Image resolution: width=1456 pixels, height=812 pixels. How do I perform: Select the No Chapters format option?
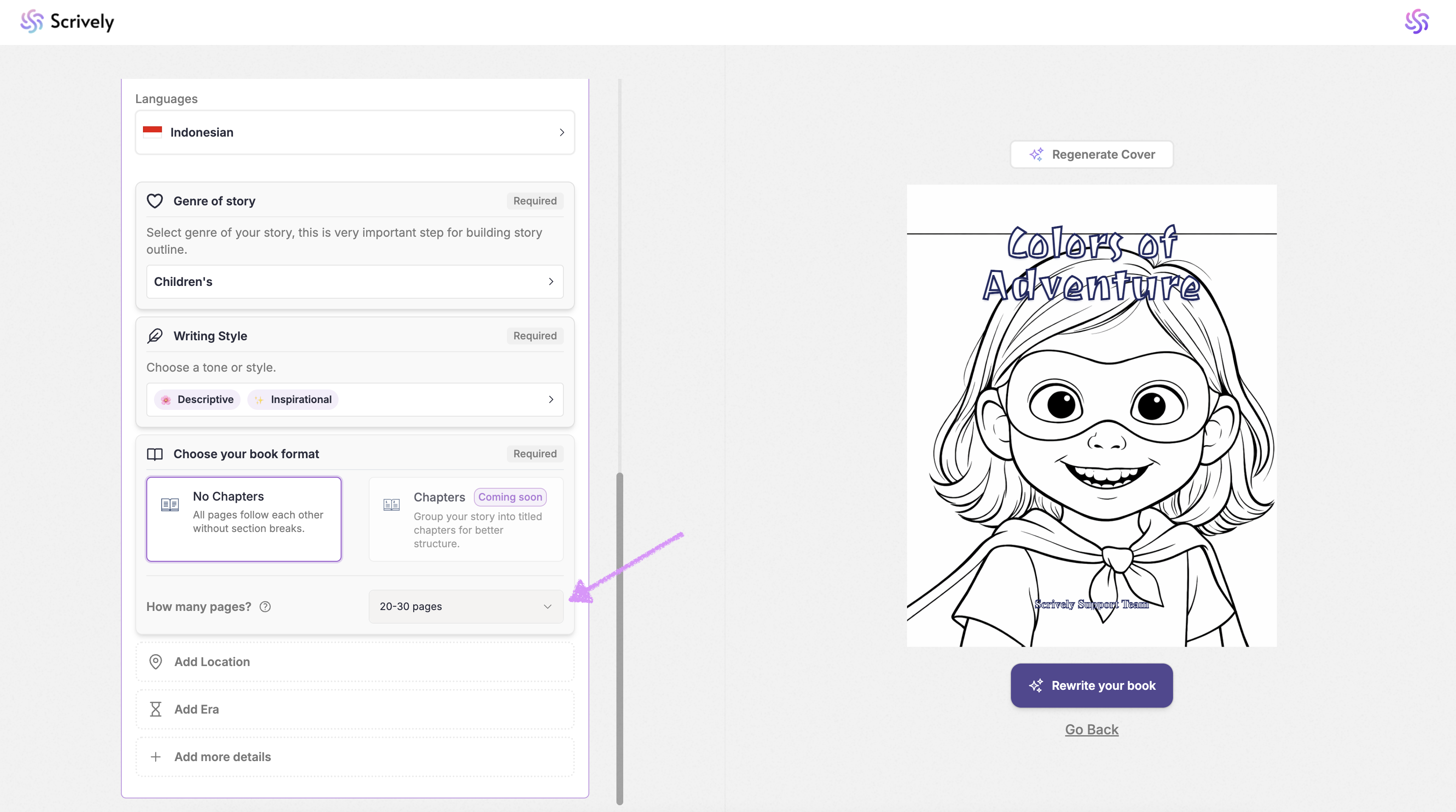click(x=244, y=519)
